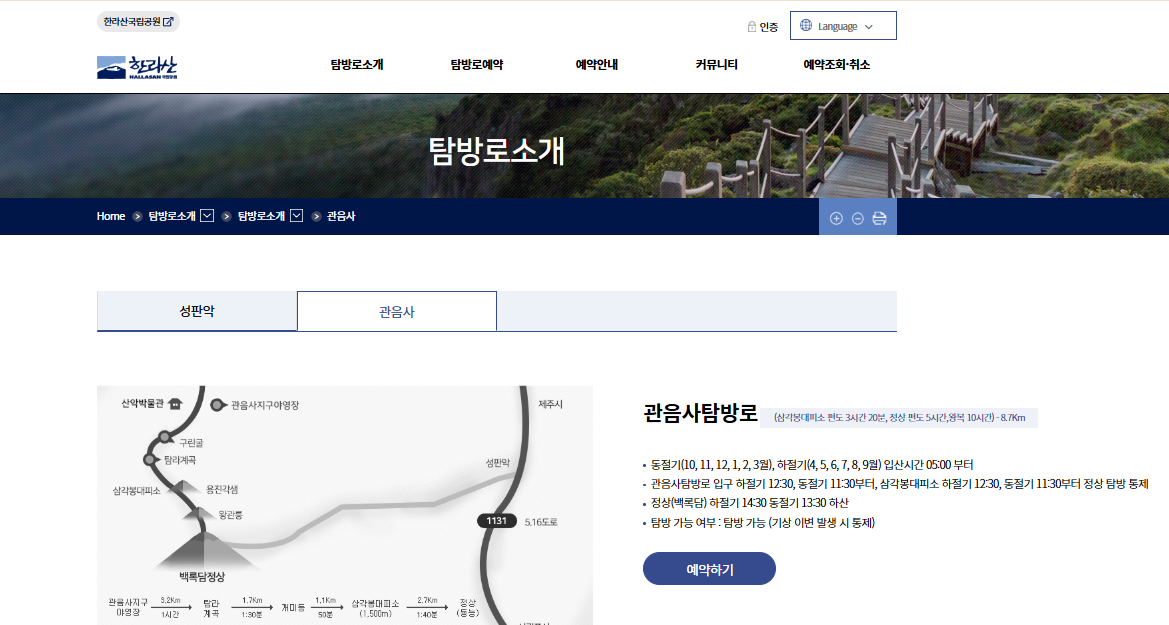The image size is (1169, 625).
Task: Expand the first 탐방로소개 breadcrumb chevron
Action: [x=207, y=215]
